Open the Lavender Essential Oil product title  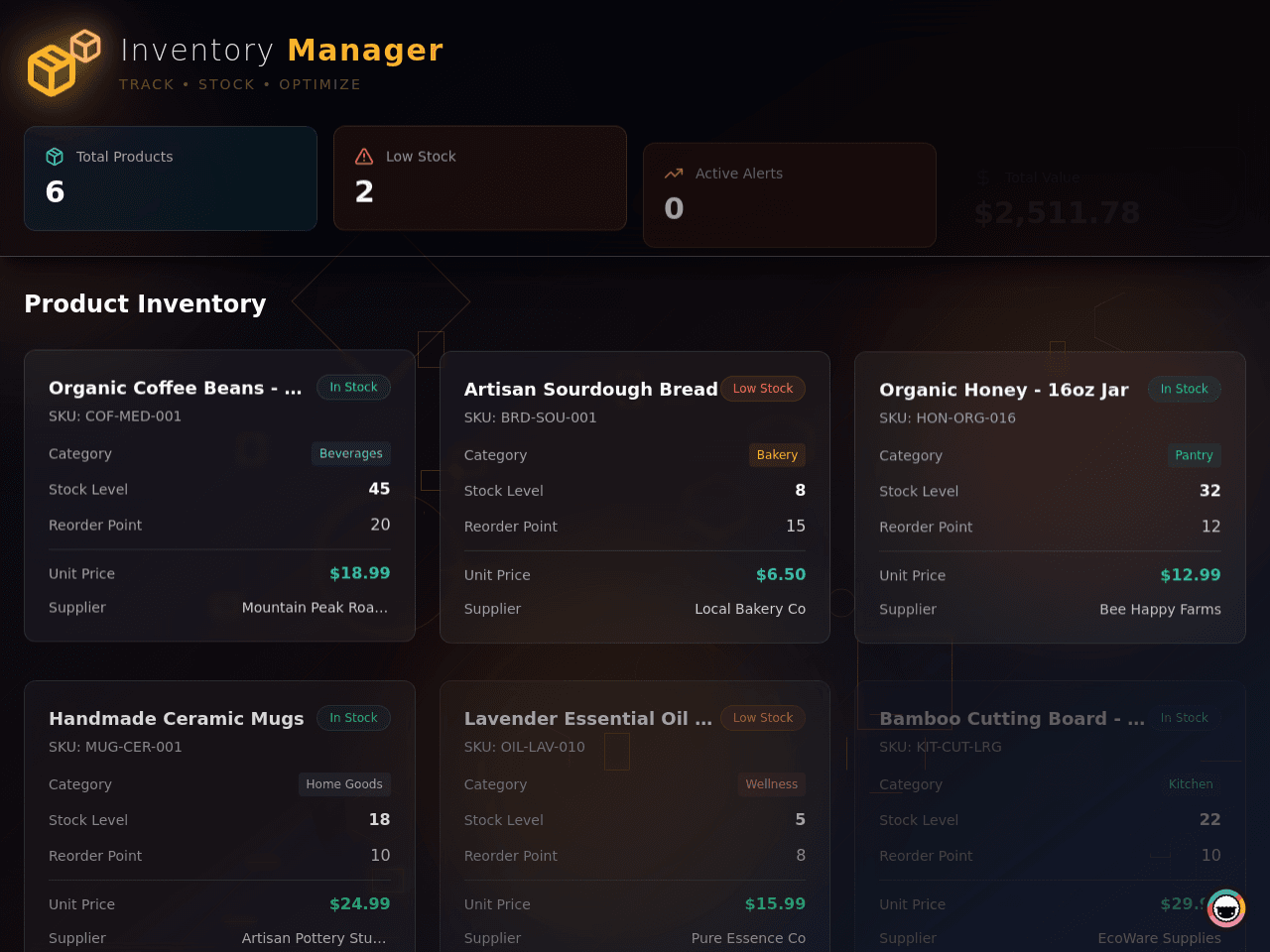click(587, 719)
